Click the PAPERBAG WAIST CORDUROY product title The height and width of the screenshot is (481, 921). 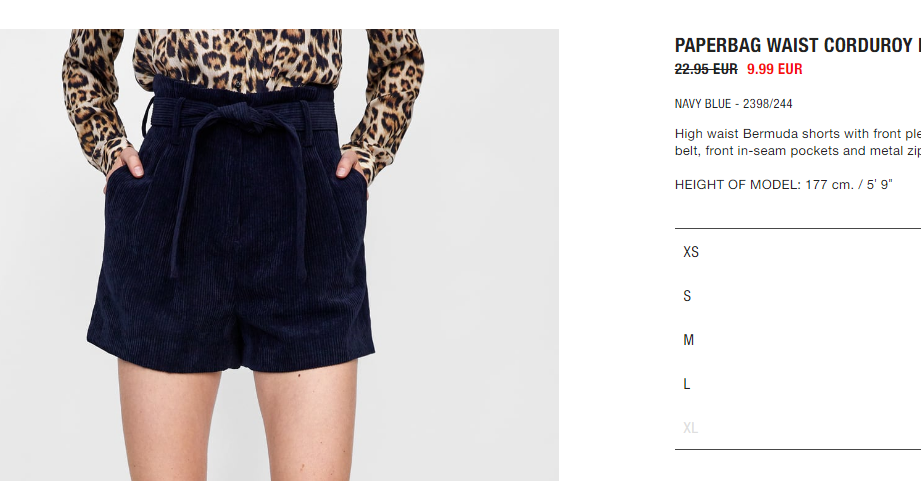tap(798, 45)
